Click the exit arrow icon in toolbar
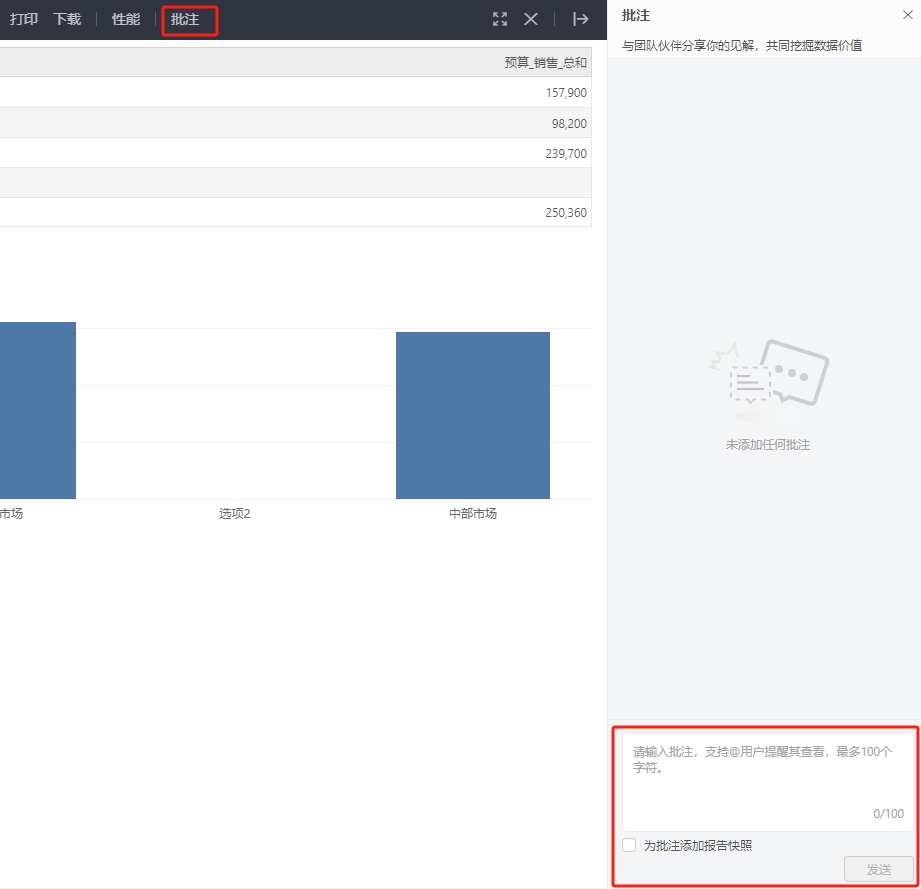The image size is (921, 889). [580, 19]
